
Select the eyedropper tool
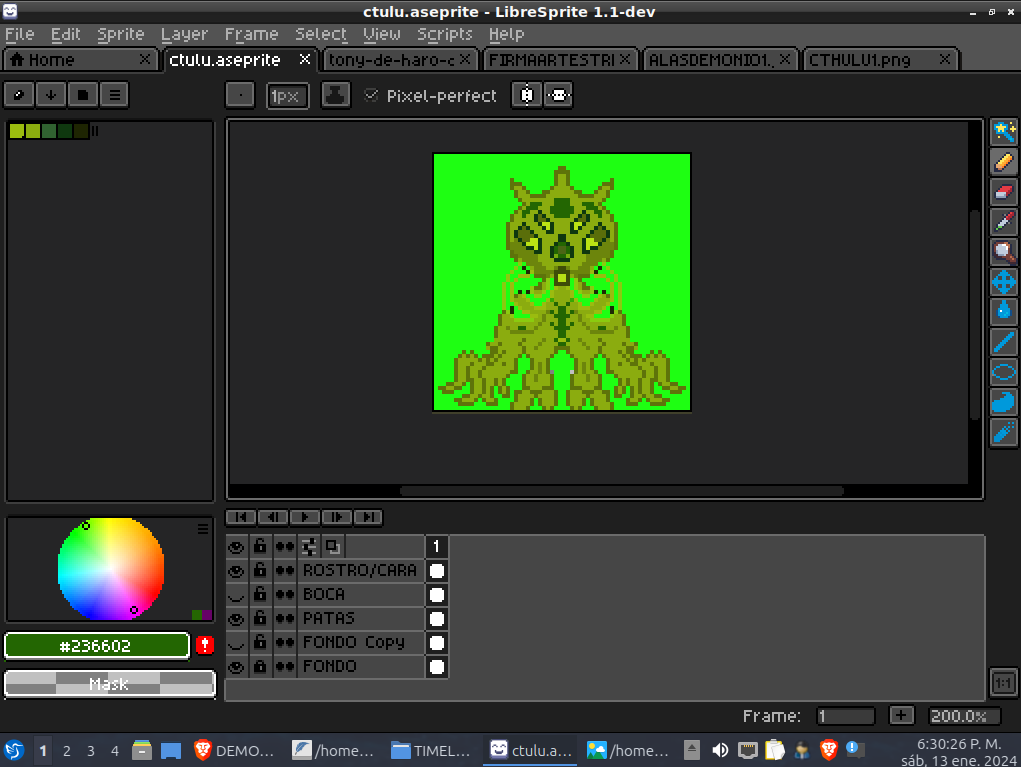(1003, 222)
